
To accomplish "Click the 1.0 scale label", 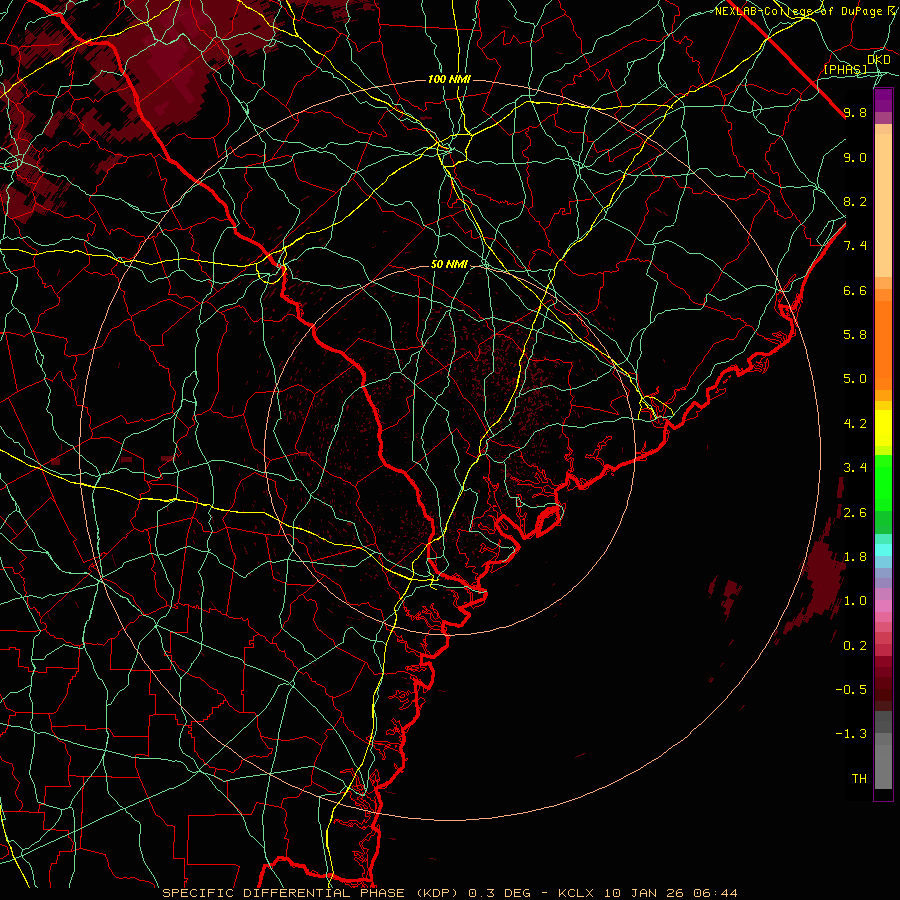I will (x=855, y=601).
